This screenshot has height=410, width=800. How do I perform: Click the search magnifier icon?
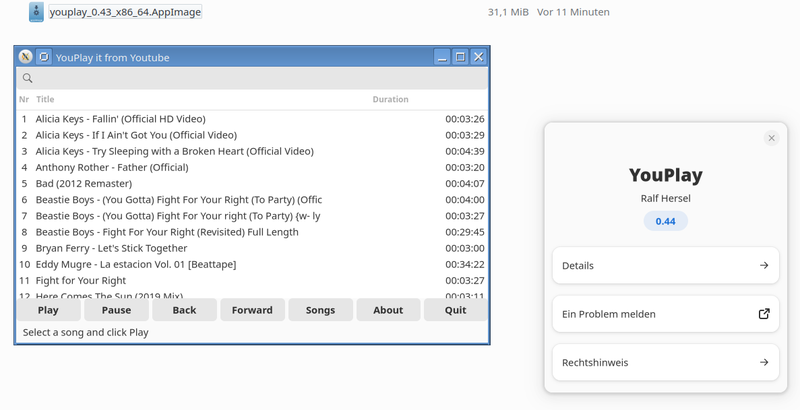[x=28, y=78]
